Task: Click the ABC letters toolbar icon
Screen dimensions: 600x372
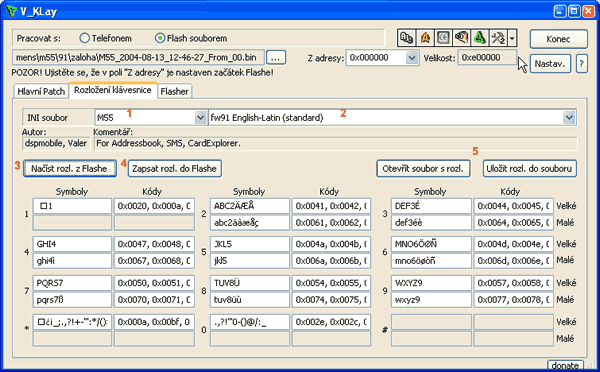Action: point(406,38)
